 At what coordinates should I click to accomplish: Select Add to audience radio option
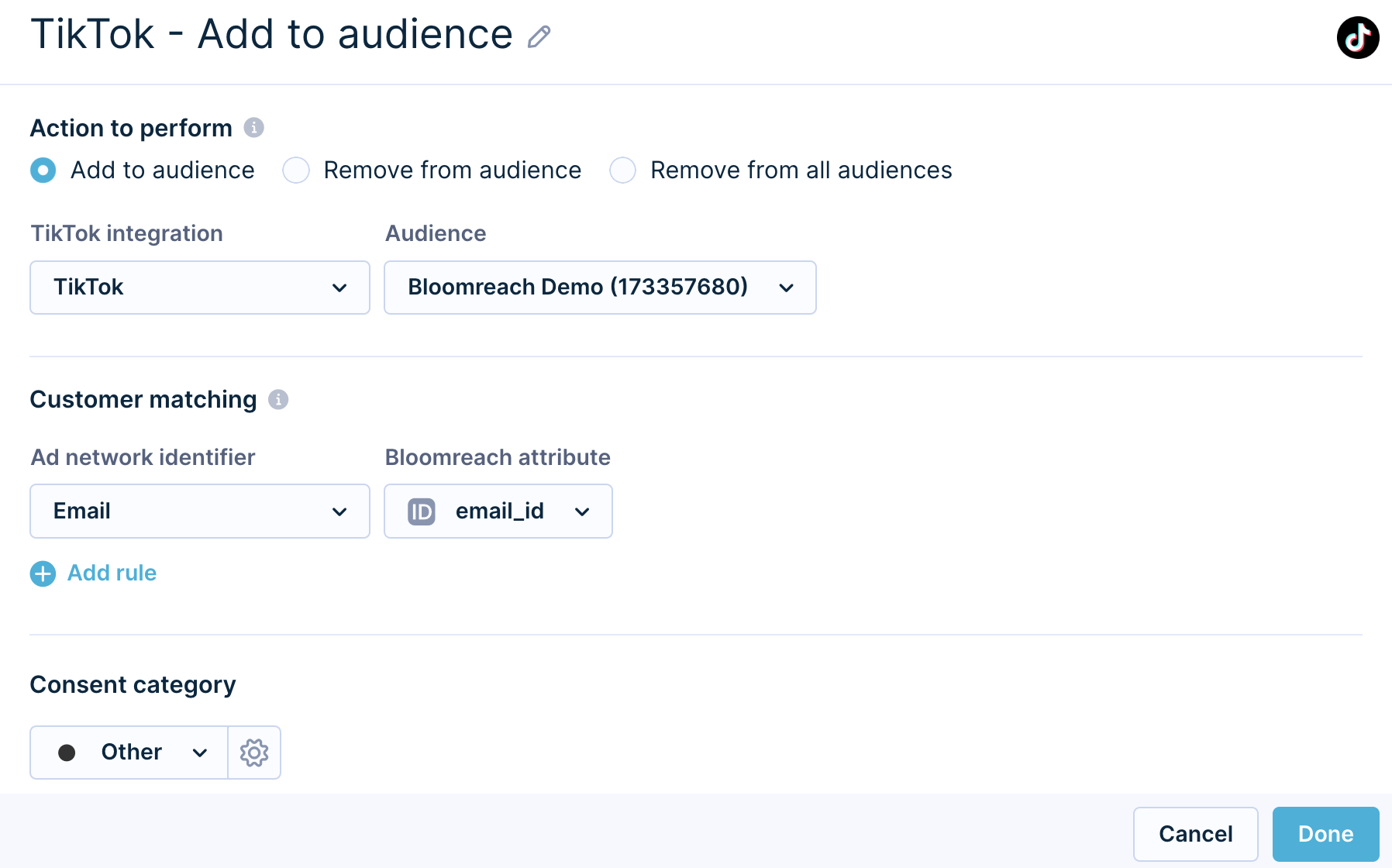pos(43,170)
